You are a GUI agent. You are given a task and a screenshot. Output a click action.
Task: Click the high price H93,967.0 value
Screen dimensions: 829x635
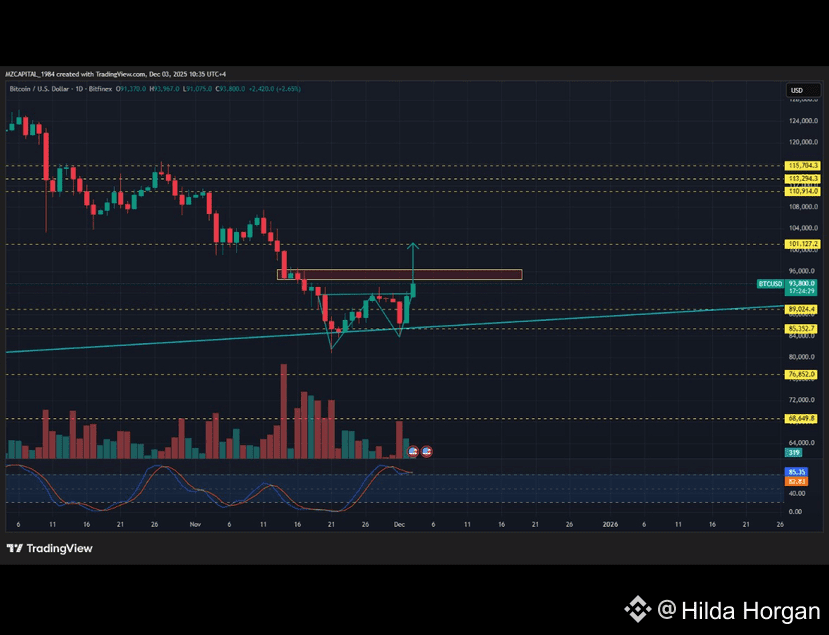(165, 89)
